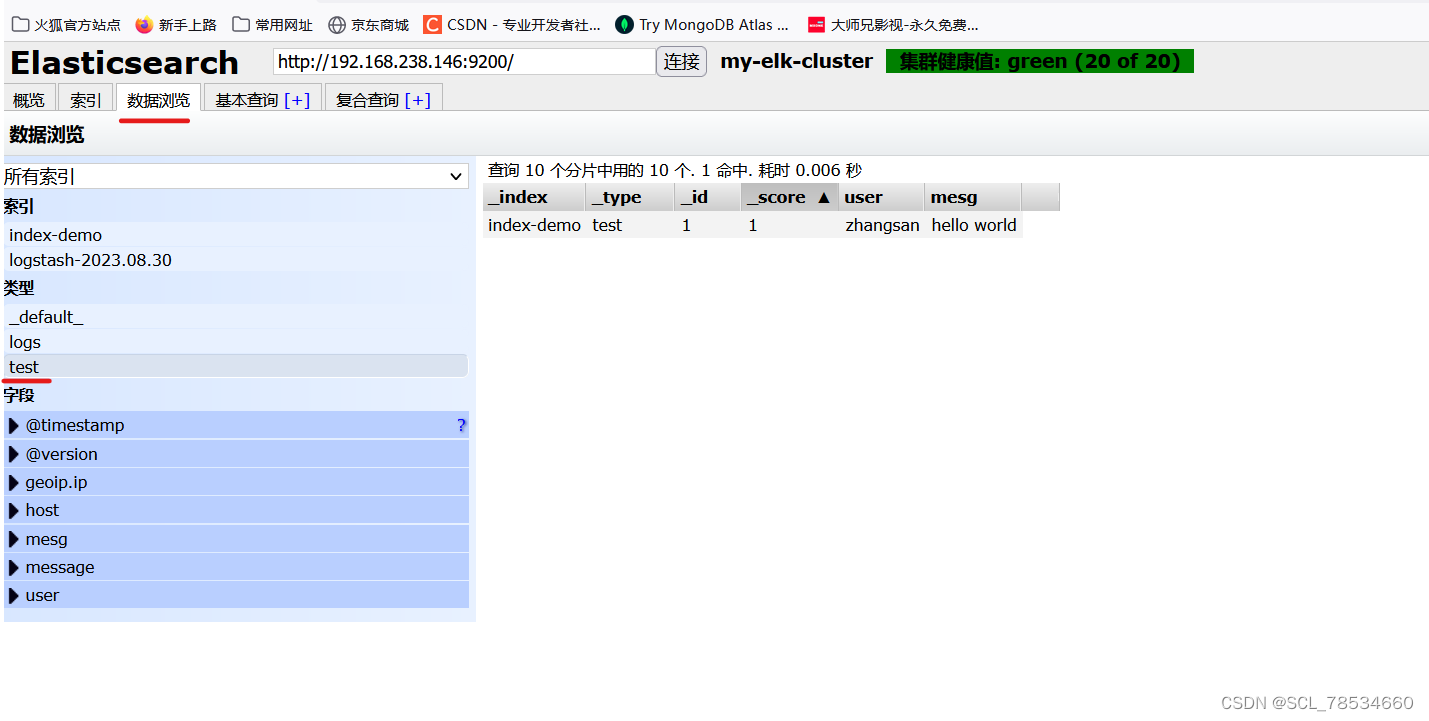Click the MongoDB Atlas leaf bookmark icon

624,25
